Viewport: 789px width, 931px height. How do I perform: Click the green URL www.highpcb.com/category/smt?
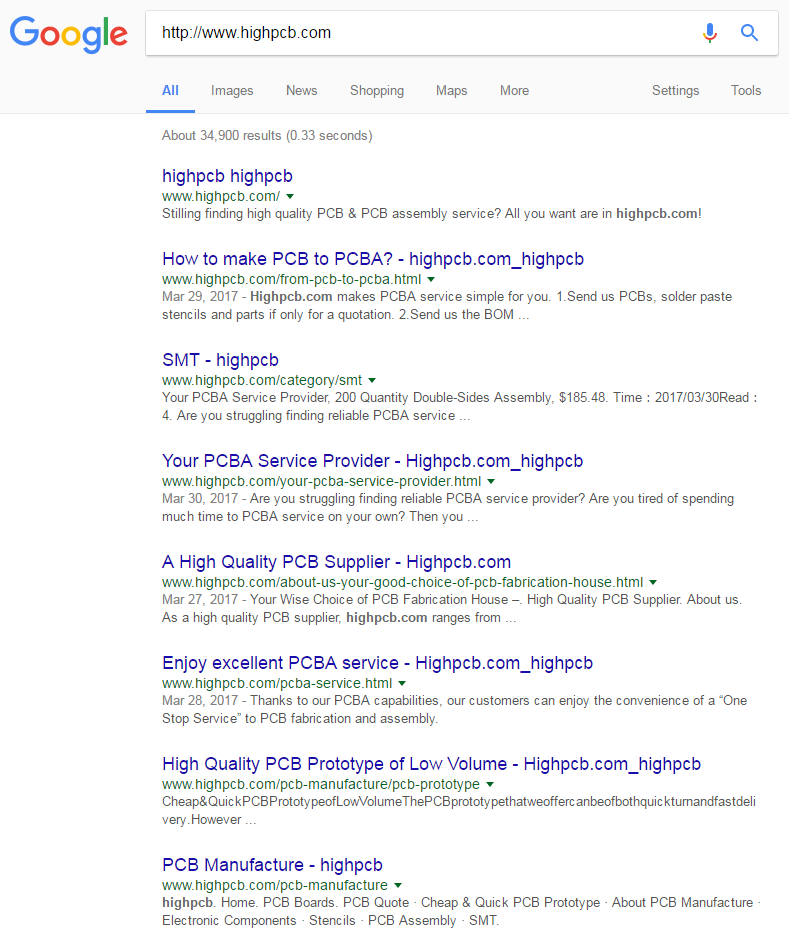click(262, 381)
